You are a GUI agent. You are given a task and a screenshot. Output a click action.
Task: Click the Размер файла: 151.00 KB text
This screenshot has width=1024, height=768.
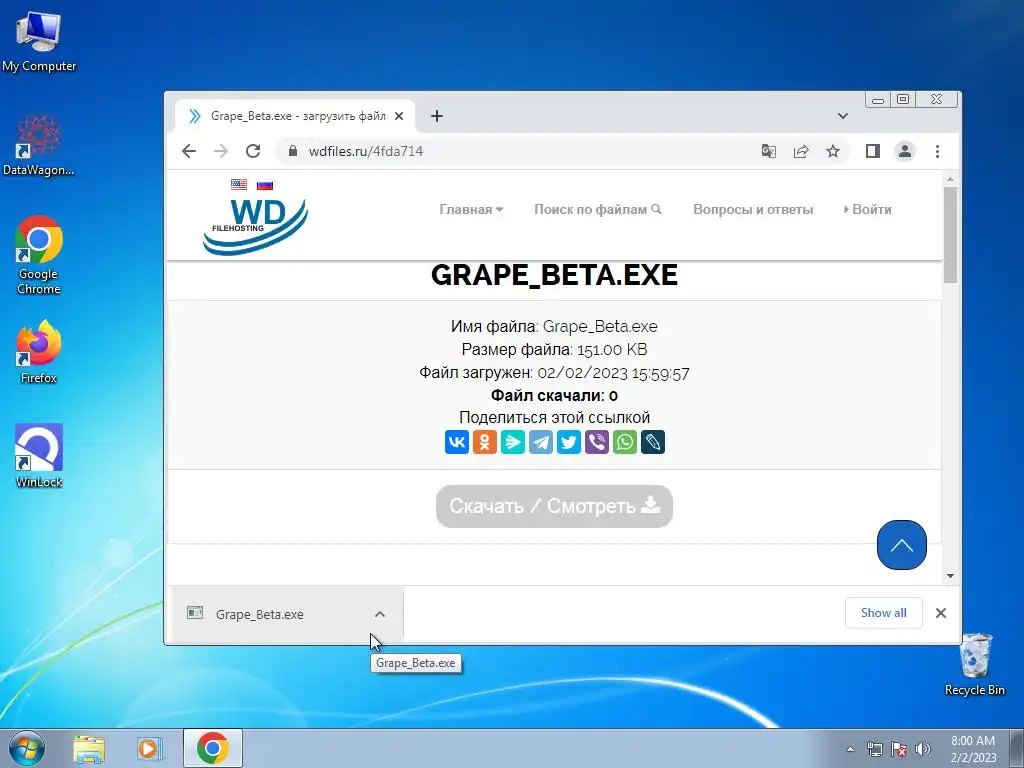(x=554, y=349)
